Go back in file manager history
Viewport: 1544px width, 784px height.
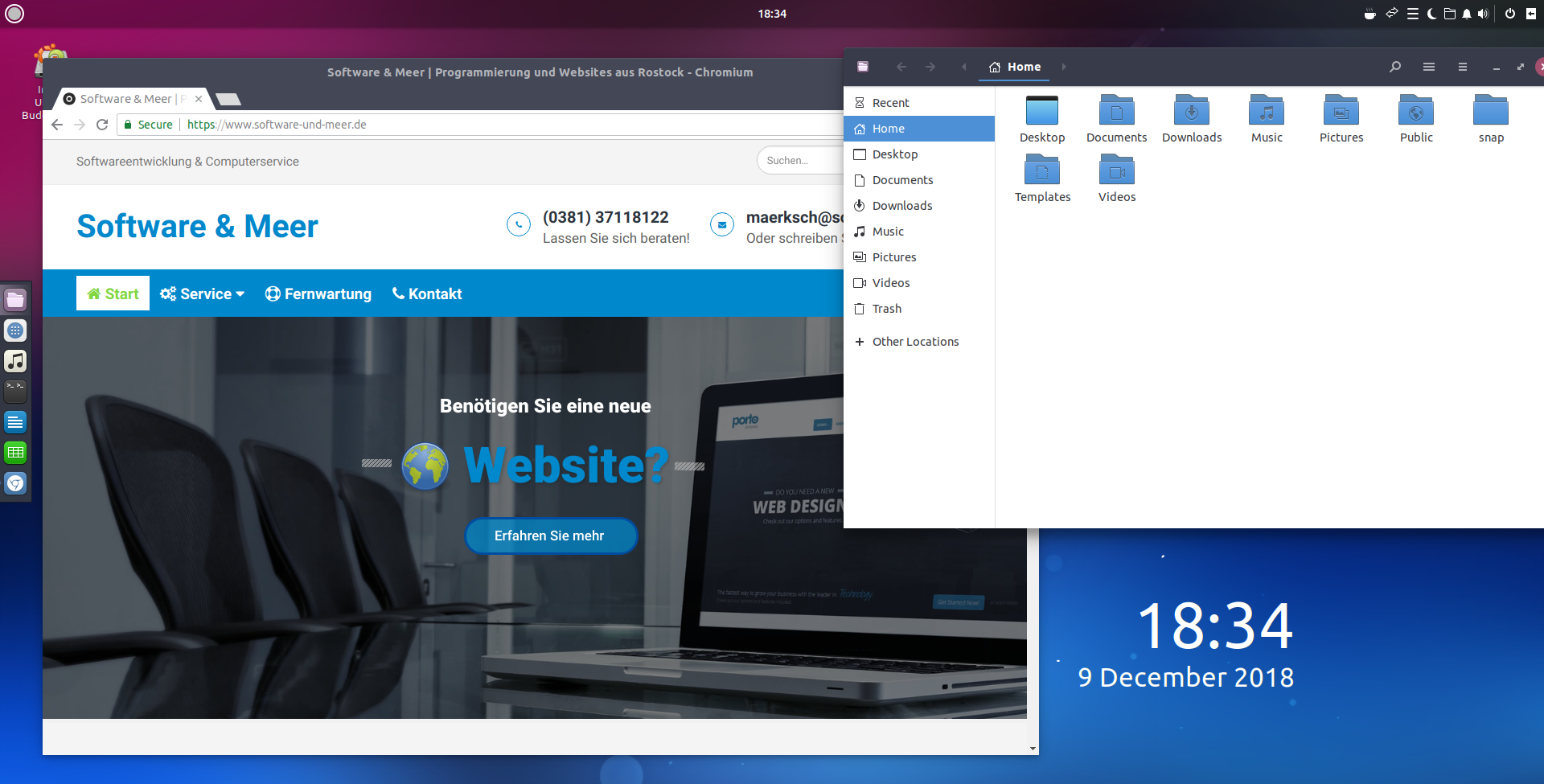point(901,67)
